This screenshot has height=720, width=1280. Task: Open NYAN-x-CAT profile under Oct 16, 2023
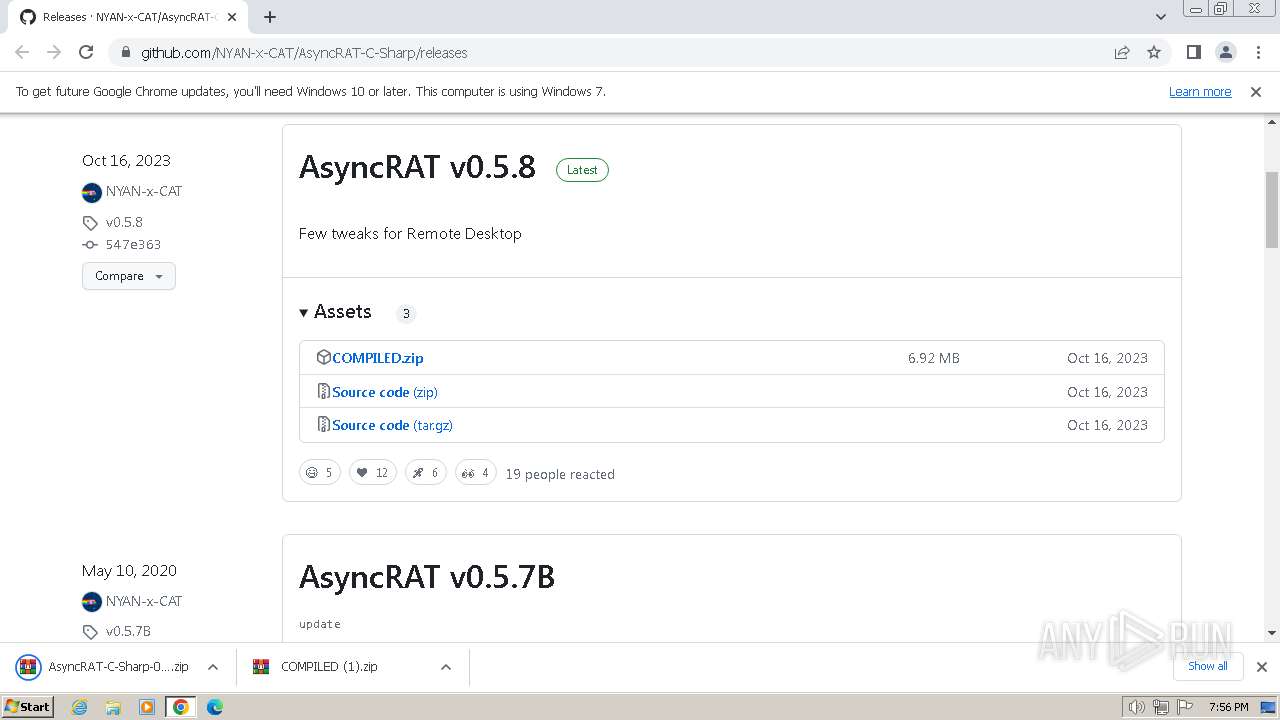(x=144, y=191)
